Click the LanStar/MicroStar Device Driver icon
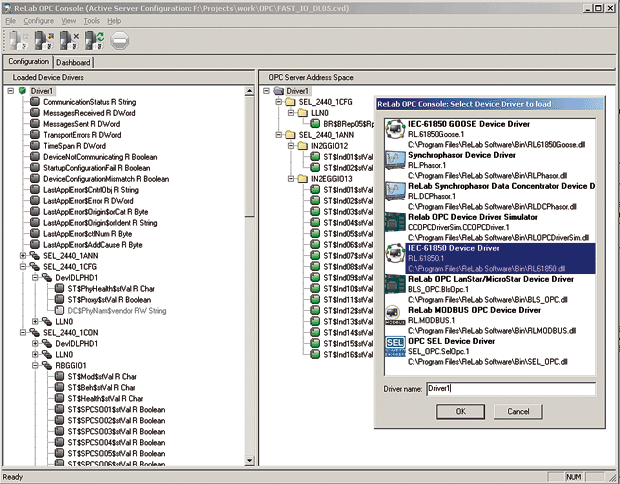Viewport: 620px width, 484px height. tap(395, 284)
